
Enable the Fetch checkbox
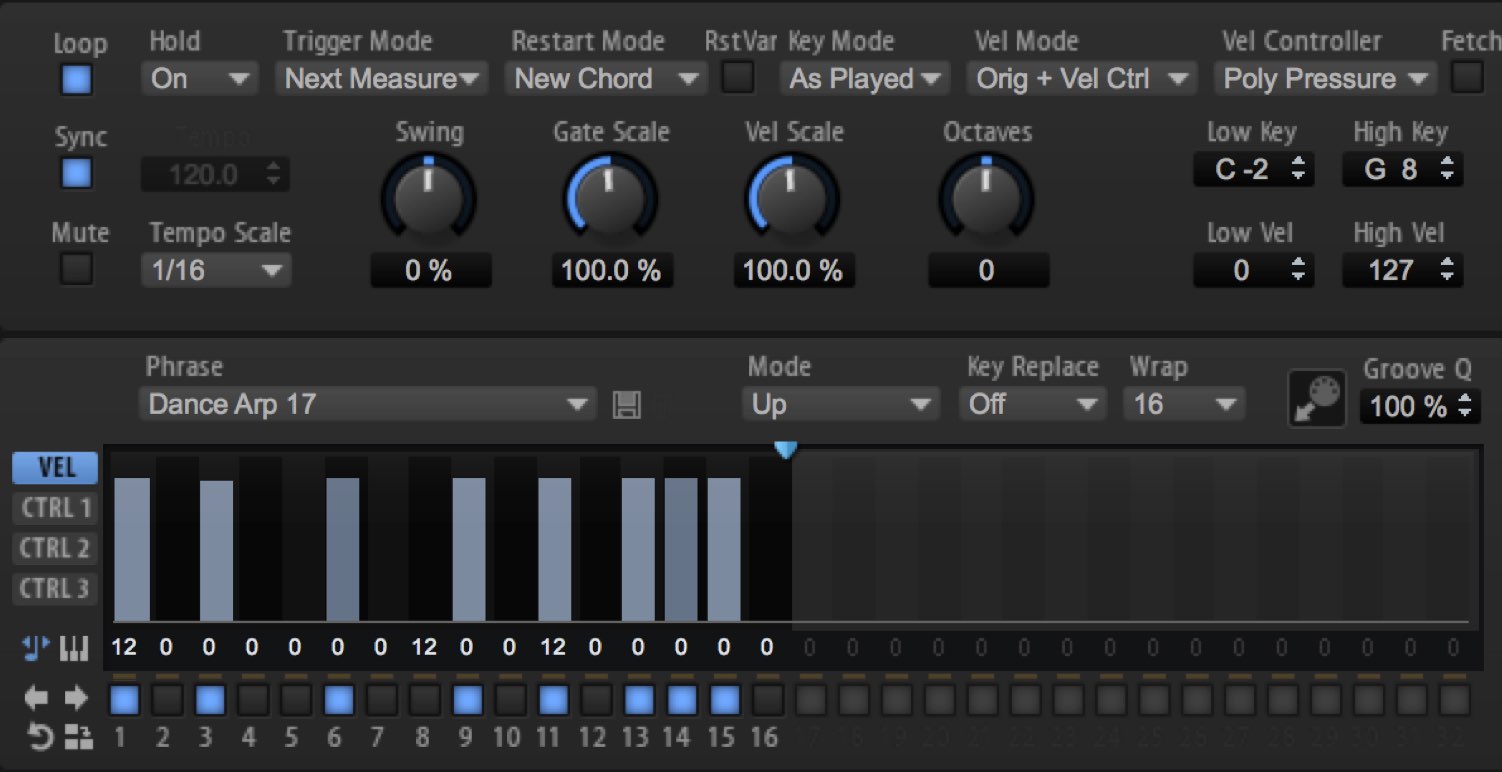tap(1467, 77)
